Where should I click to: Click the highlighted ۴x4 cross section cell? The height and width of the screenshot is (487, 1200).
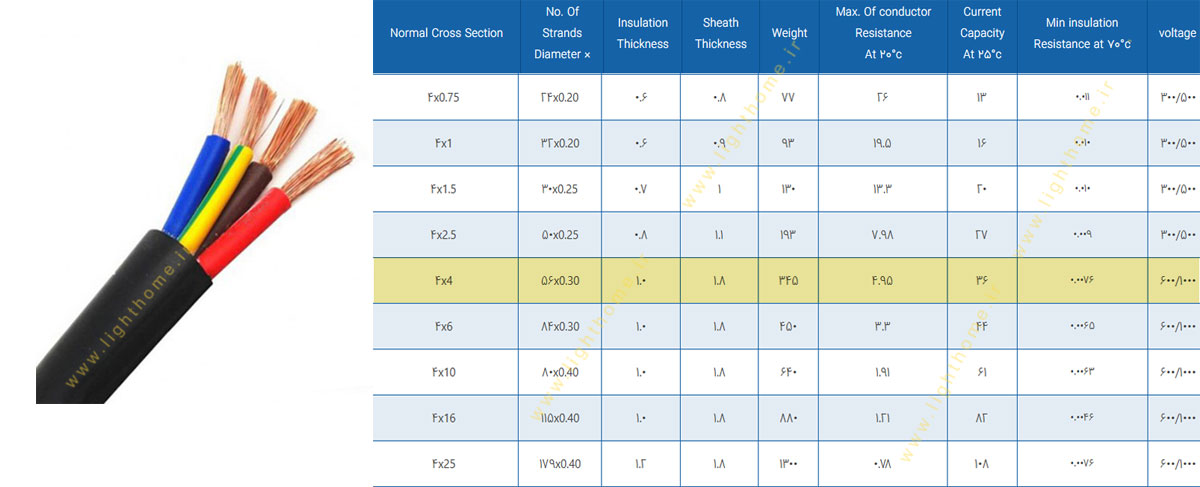click(446, 281)
